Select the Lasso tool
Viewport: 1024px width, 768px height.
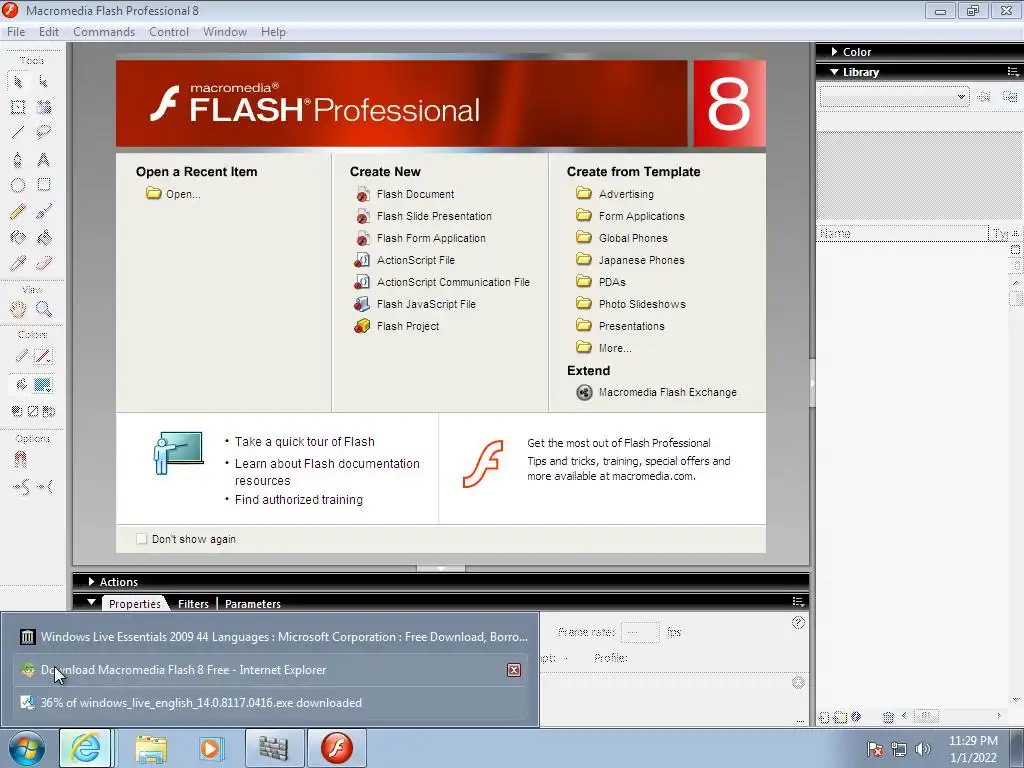(x=44, y=133)
